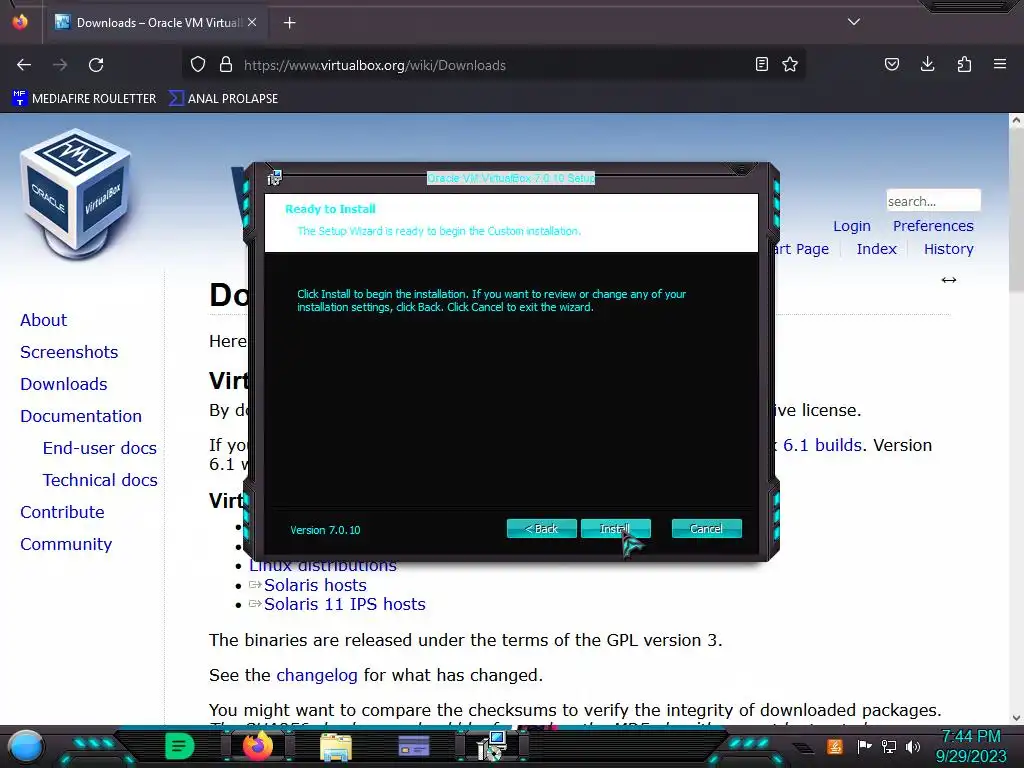Click the installer icon in setup title bar
This screenshot has width=1024, height=768.
click(x=275, y=178)
